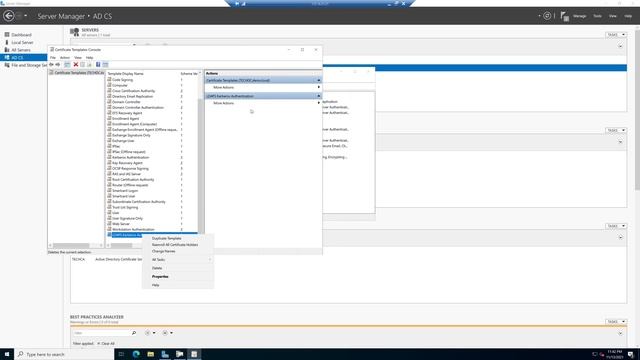Open File Explorer from the taskbar
This screenshot has height=360, width=640.
pos(151,354)
